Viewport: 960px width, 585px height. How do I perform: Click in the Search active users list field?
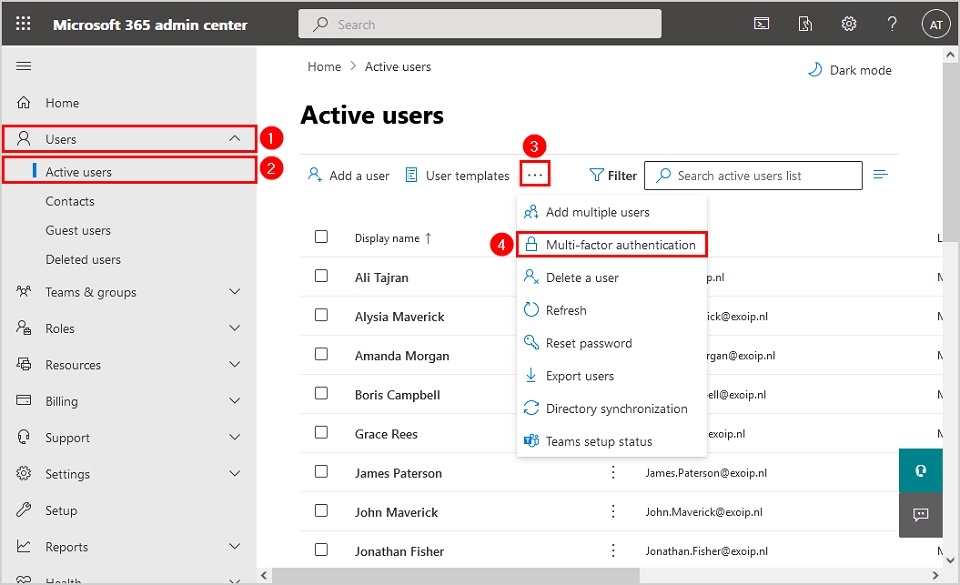753,175
